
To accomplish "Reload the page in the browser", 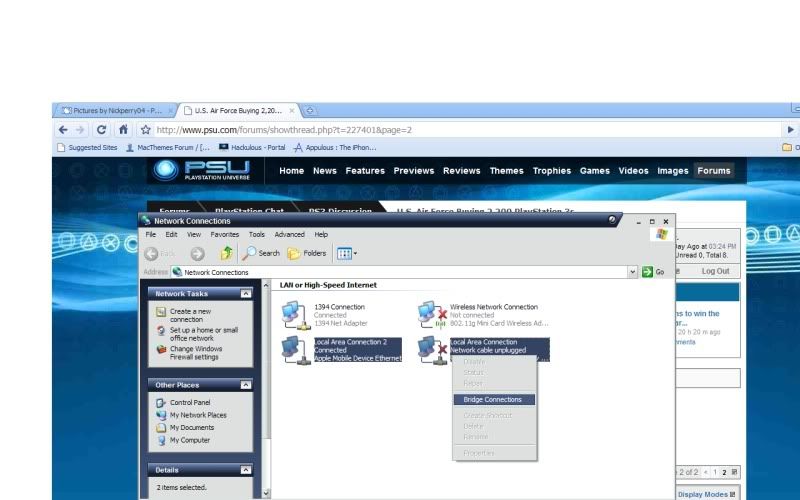I will tap(102, 130).
